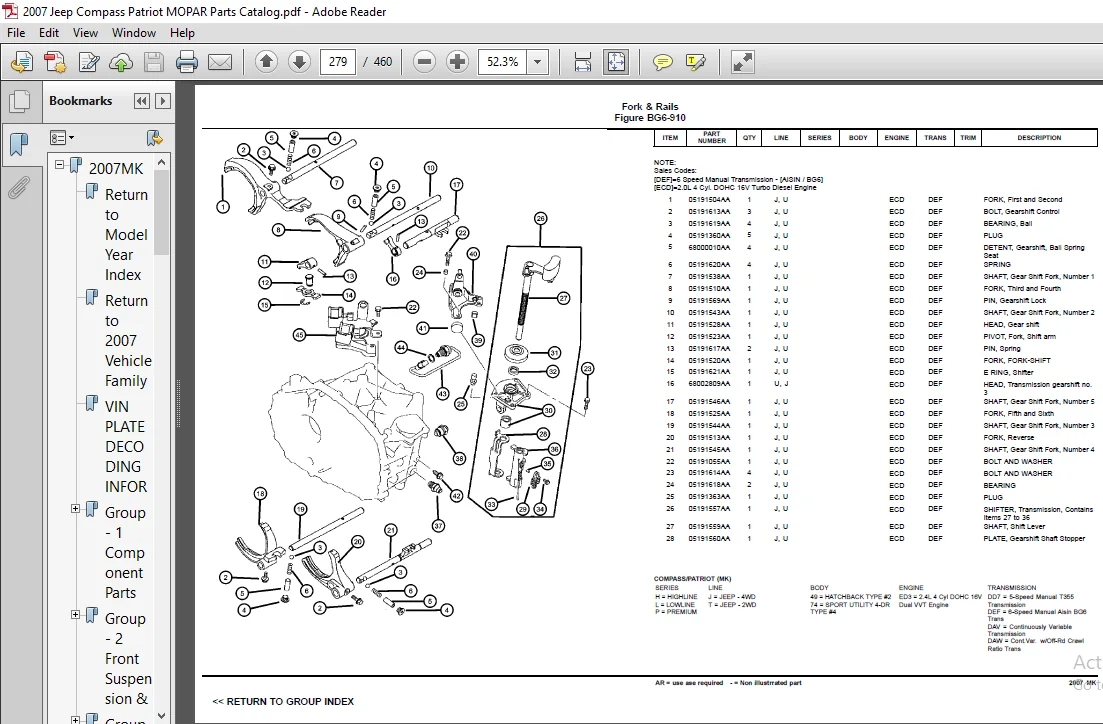
Task: Add a sticky note comment
Action: point(662,62)
